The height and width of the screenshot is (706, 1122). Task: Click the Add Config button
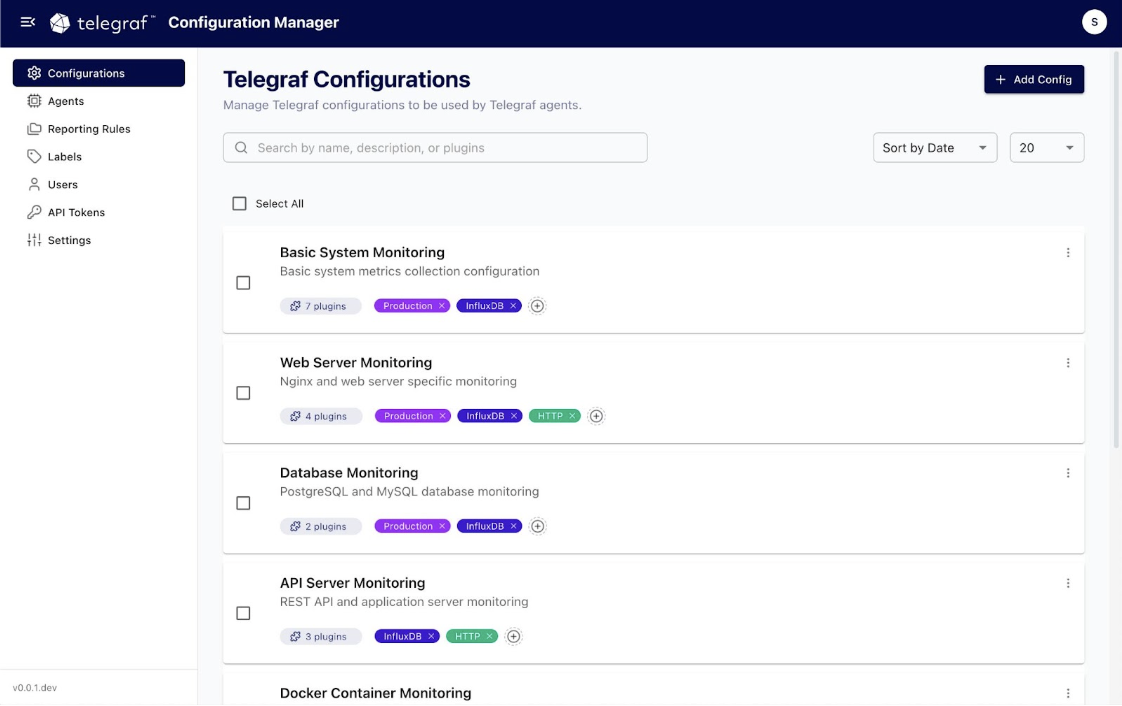[1033, 80]
